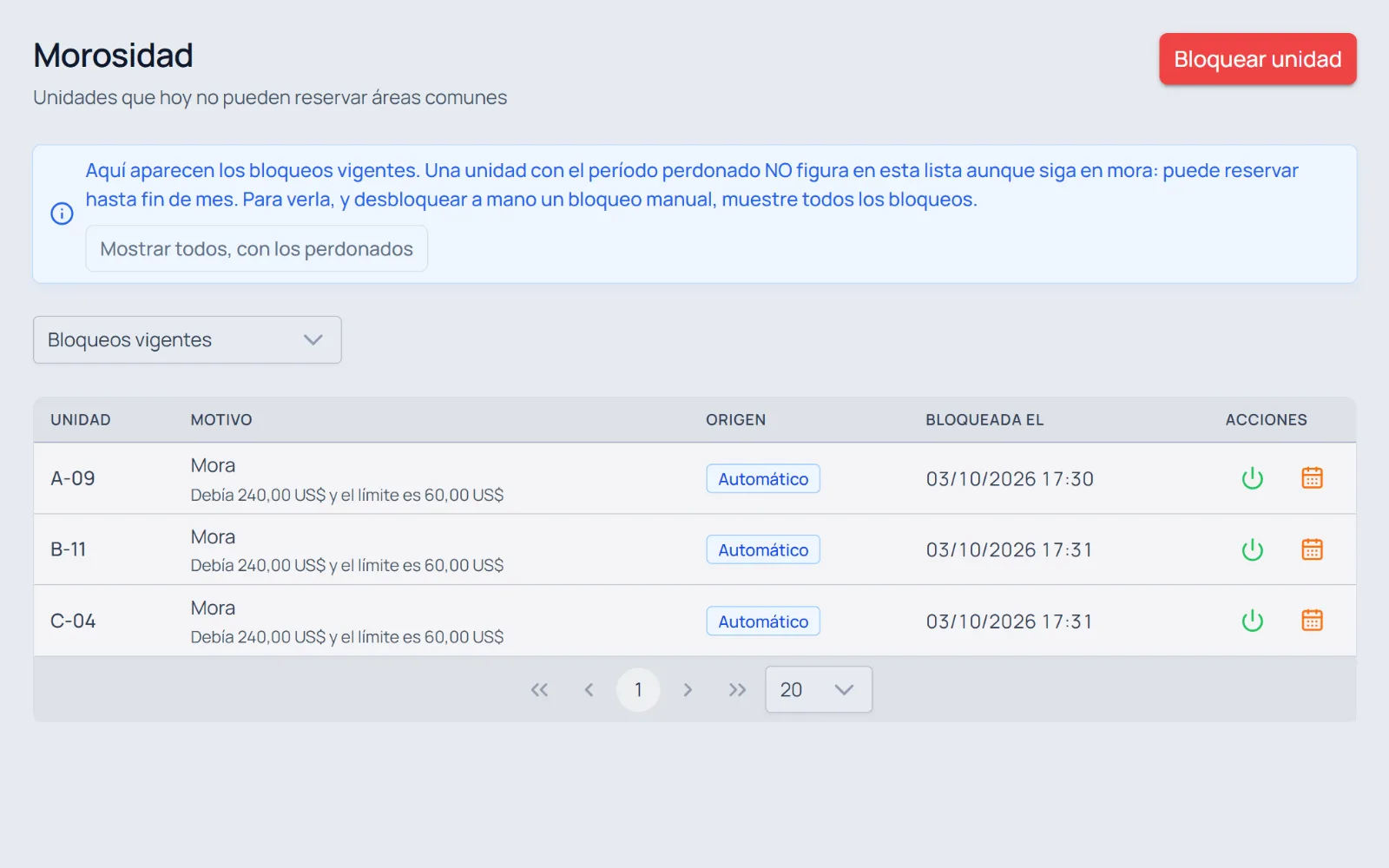Open the Bloqueos vigentes filter dropdown
The image size is (1389, 868).
click(x=188, y=339)
